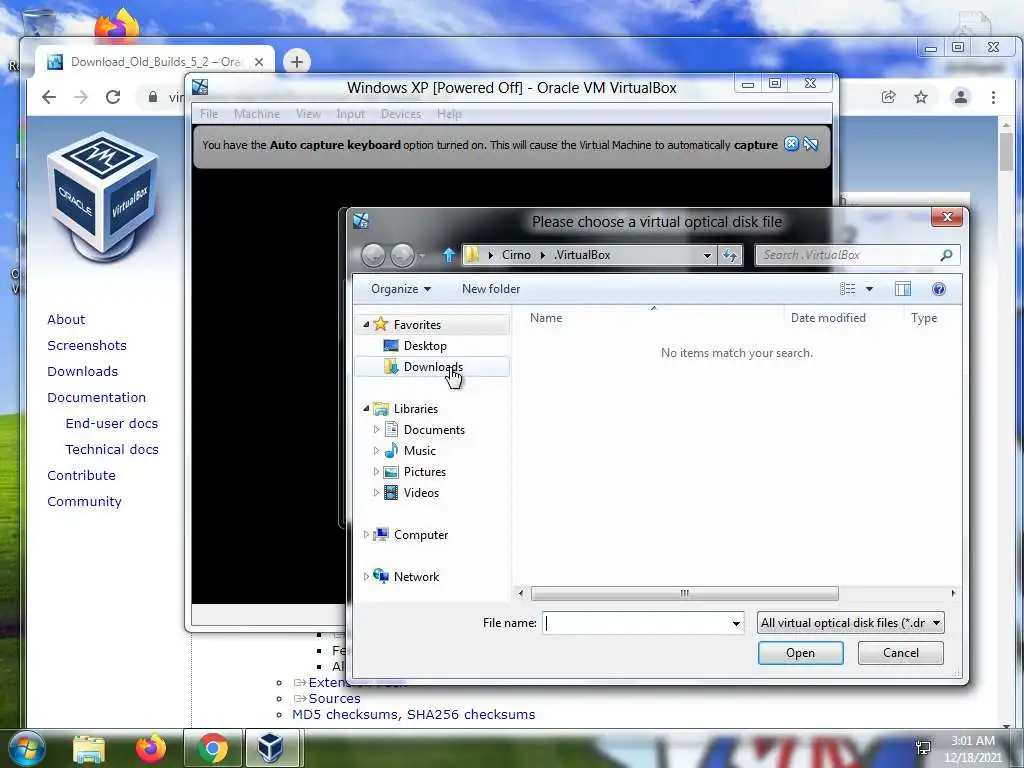Click the Cancel button

tap(900, 652)
